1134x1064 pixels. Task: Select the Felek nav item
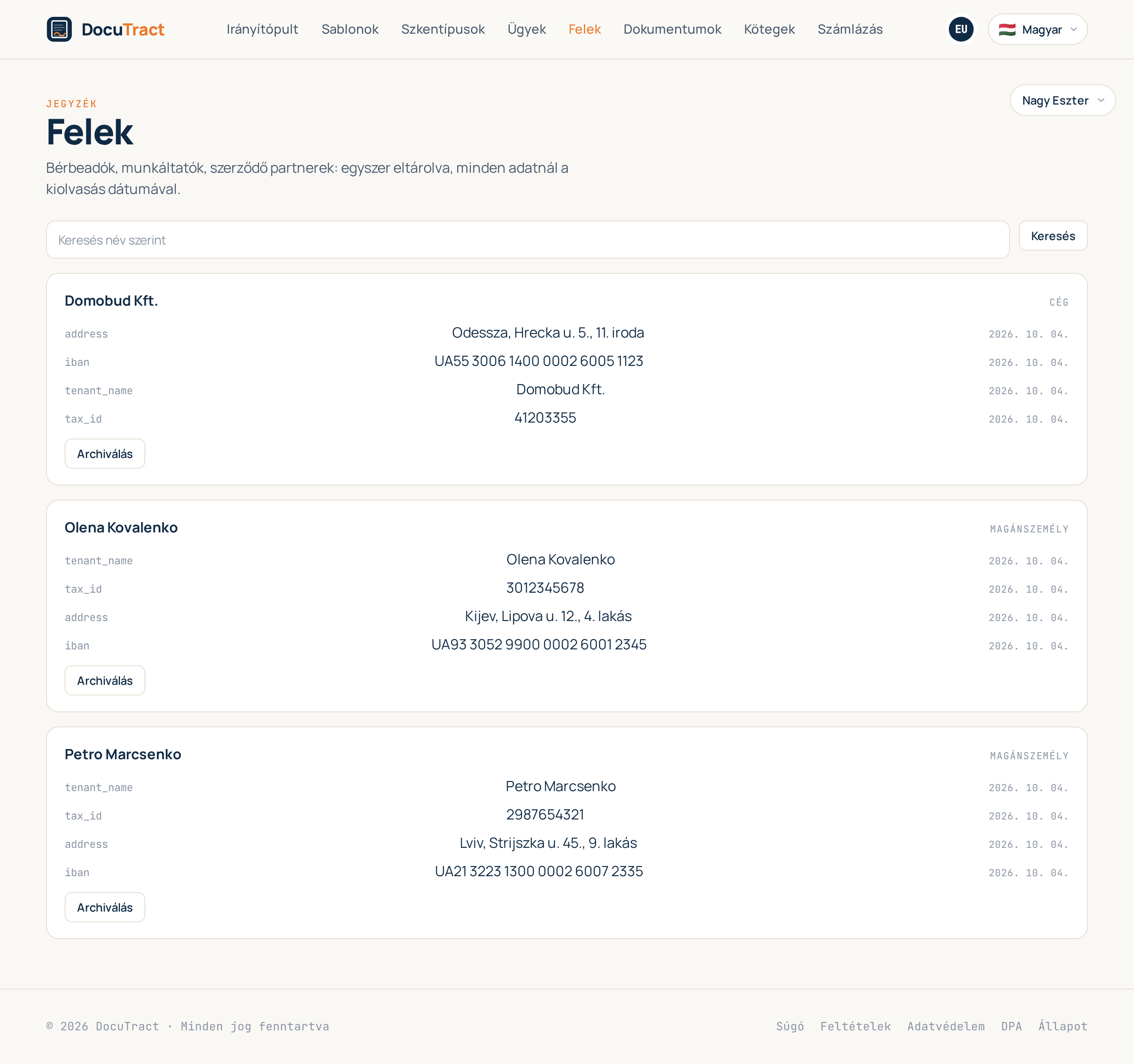pos(584,29)
